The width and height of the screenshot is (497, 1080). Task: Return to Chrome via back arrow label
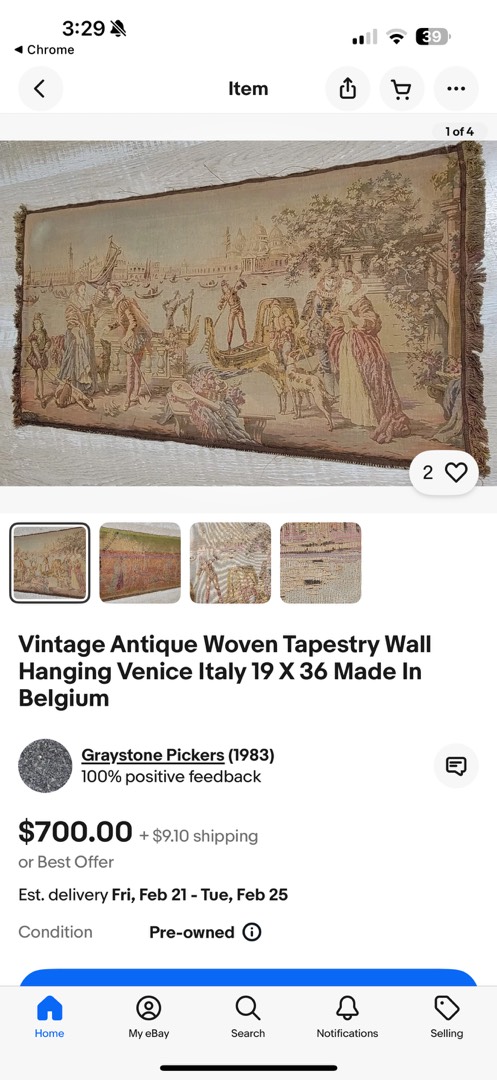(x=44, y=50)
